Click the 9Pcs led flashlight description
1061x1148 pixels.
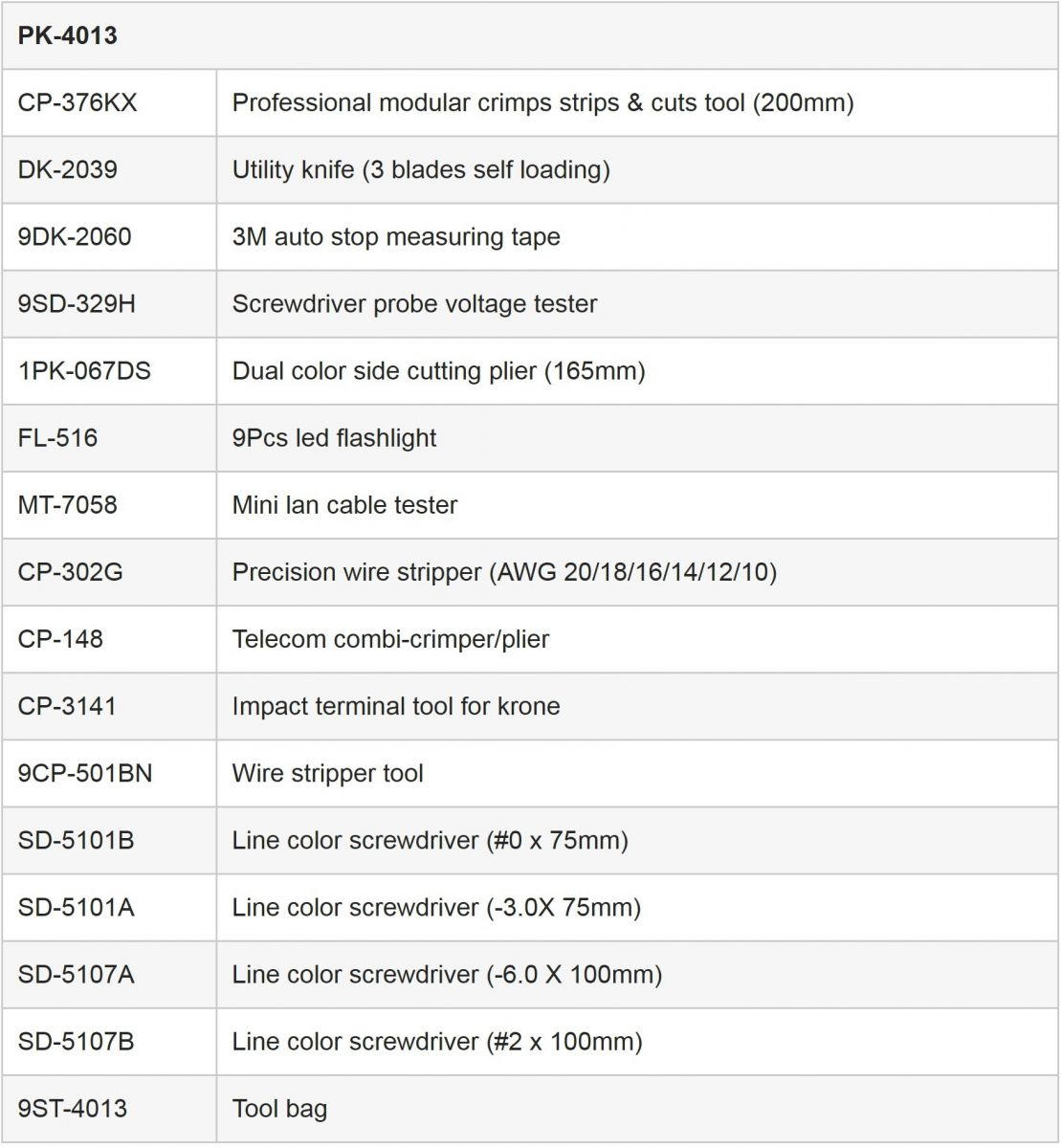(x=334, y=438)
